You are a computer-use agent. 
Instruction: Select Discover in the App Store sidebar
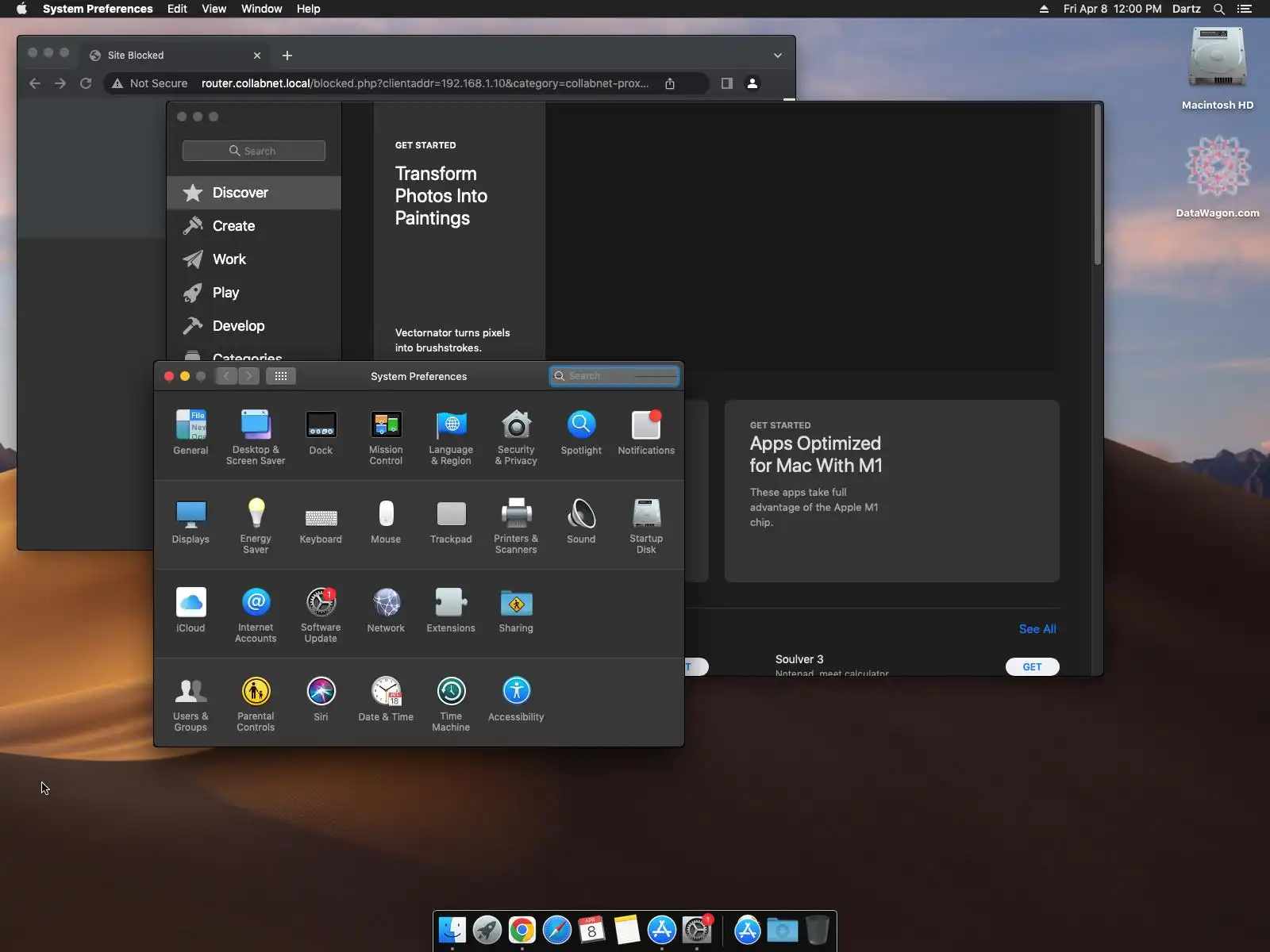[x=254, y=193]
